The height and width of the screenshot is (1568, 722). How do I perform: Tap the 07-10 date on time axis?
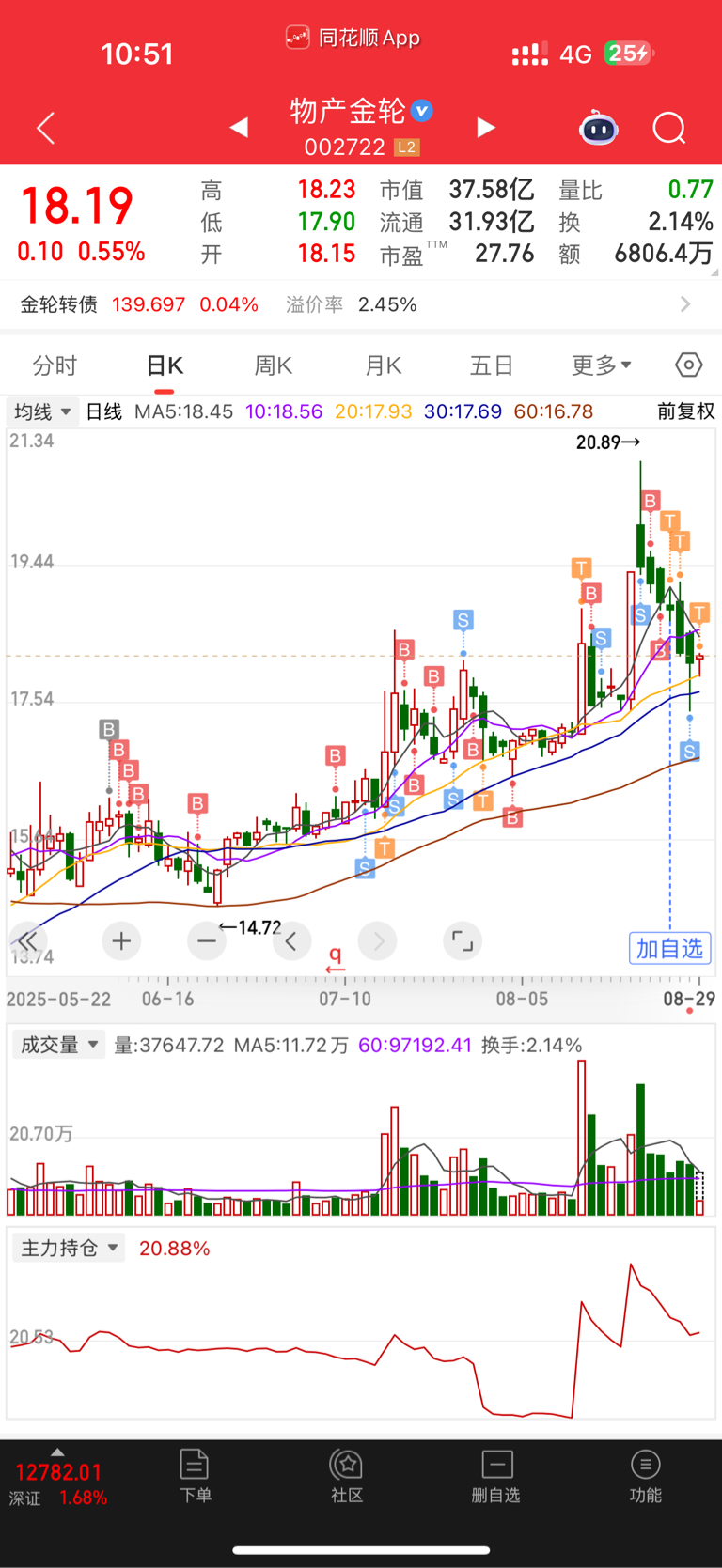tap(345, 999)
